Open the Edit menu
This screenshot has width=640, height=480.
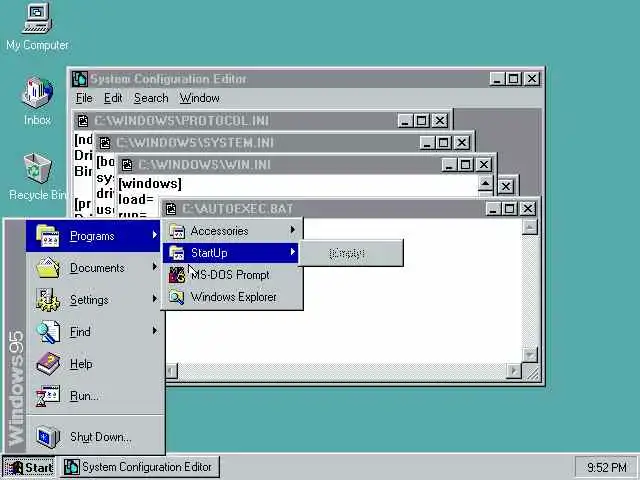click(x=113, y=98)
